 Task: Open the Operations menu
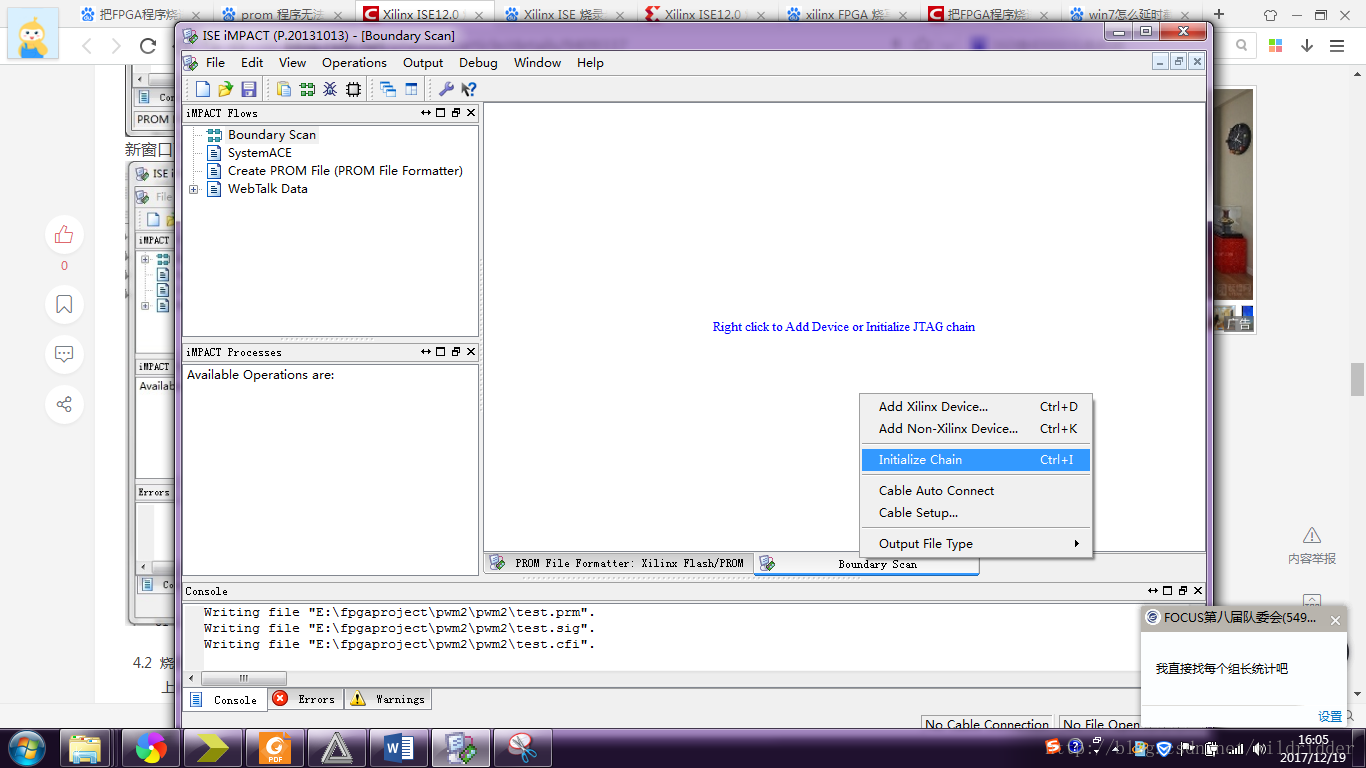click(354, 62)
